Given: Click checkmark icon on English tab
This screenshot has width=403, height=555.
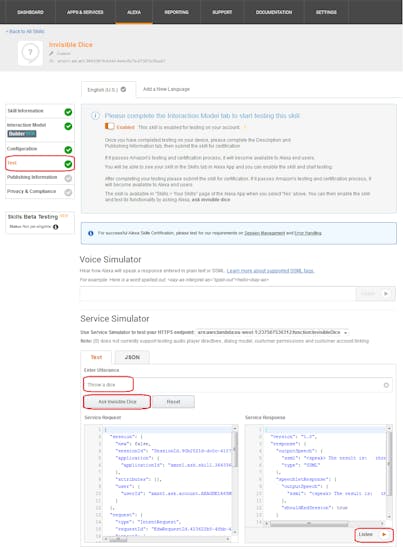Looking at the screenshot, I should [x=123, y=90].
